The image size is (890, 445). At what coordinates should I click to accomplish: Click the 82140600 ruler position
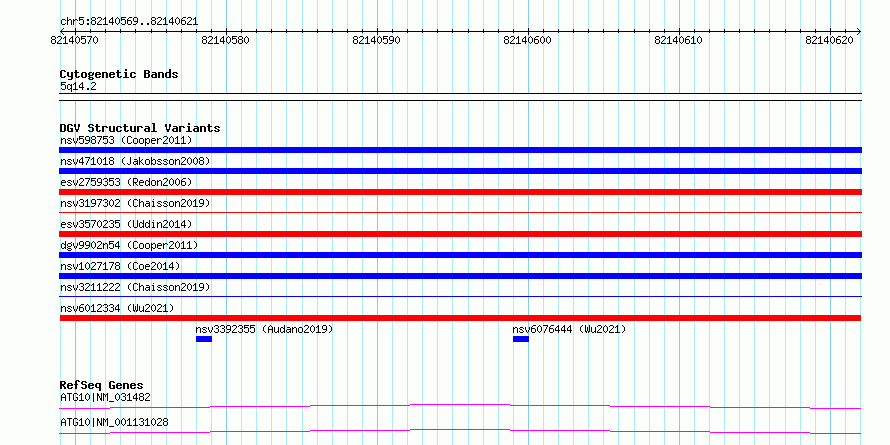coord(527,40)
